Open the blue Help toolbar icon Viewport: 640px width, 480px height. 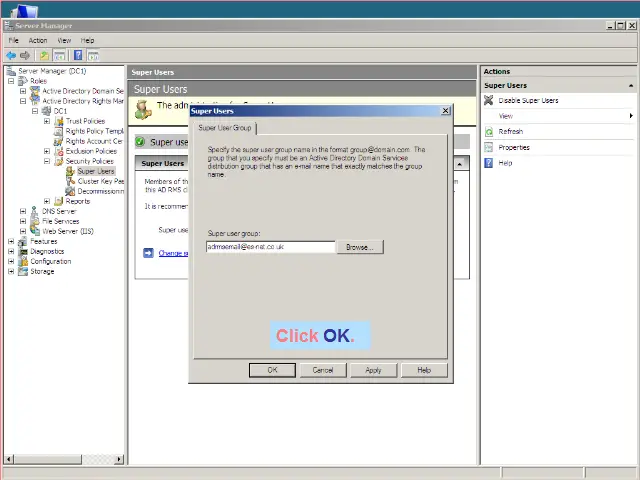[x=78, y=55]
